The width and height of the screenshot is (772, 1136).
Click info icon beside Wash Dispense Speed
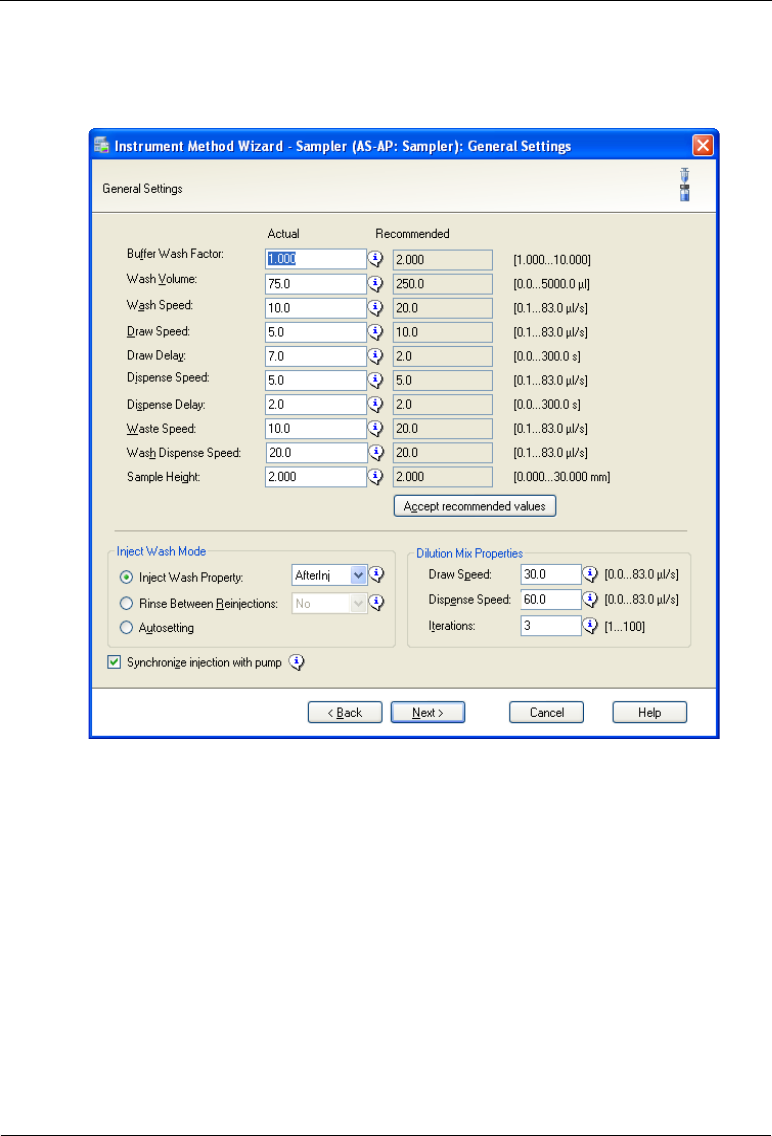(375, 452)
